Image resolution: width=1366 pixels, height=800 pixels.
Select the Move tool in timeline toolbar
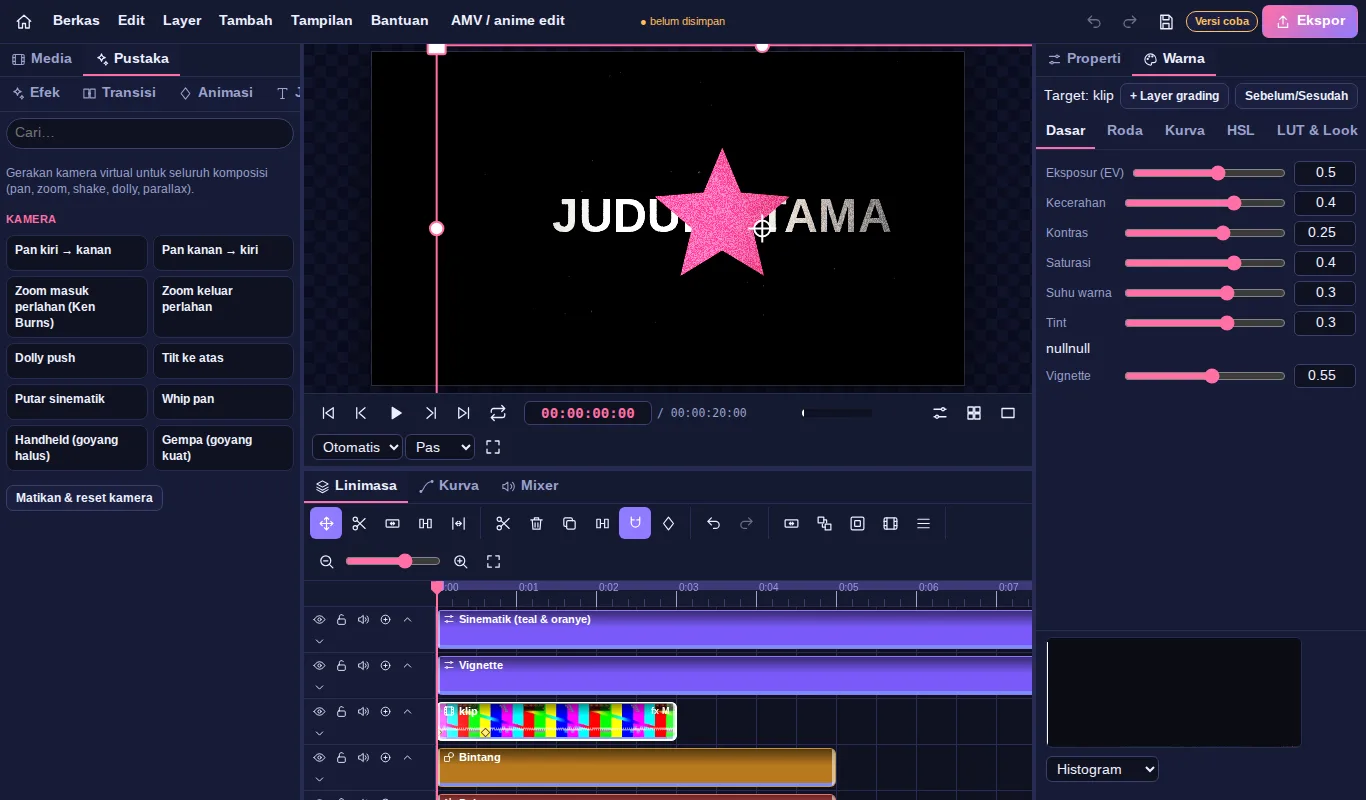(326, 523)
